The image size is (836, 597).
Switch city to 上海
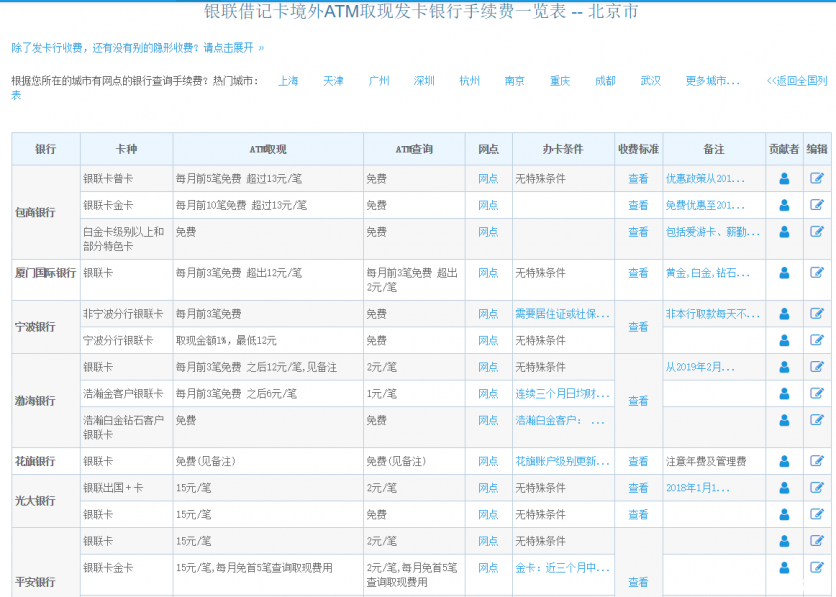coord(288,81)
